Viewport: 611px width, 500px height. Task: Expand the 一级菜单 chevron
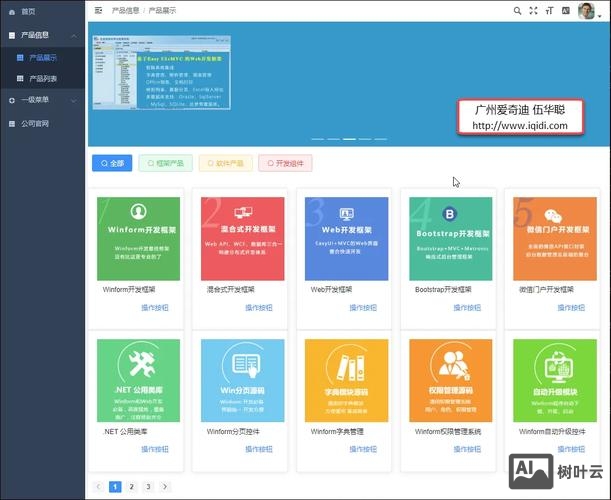(74, 101)
